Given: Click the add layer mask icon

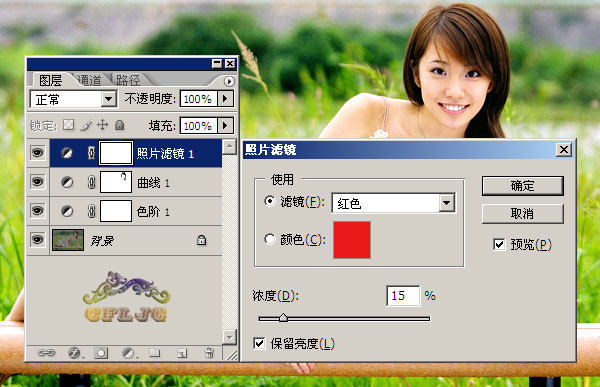Looking at the screenshot, I should click(x=101, y=353).
